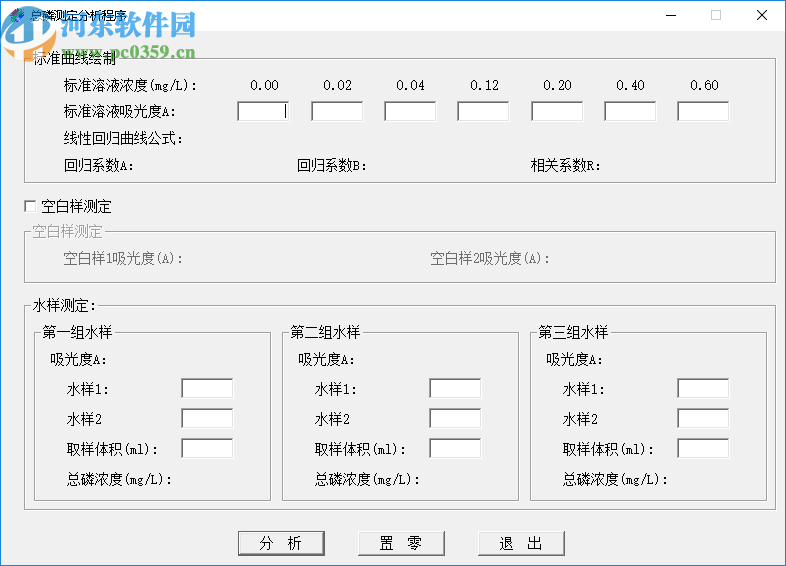Close the 总磷测定分析程序 window
The image size is (786, 566).
pos(762,16)
